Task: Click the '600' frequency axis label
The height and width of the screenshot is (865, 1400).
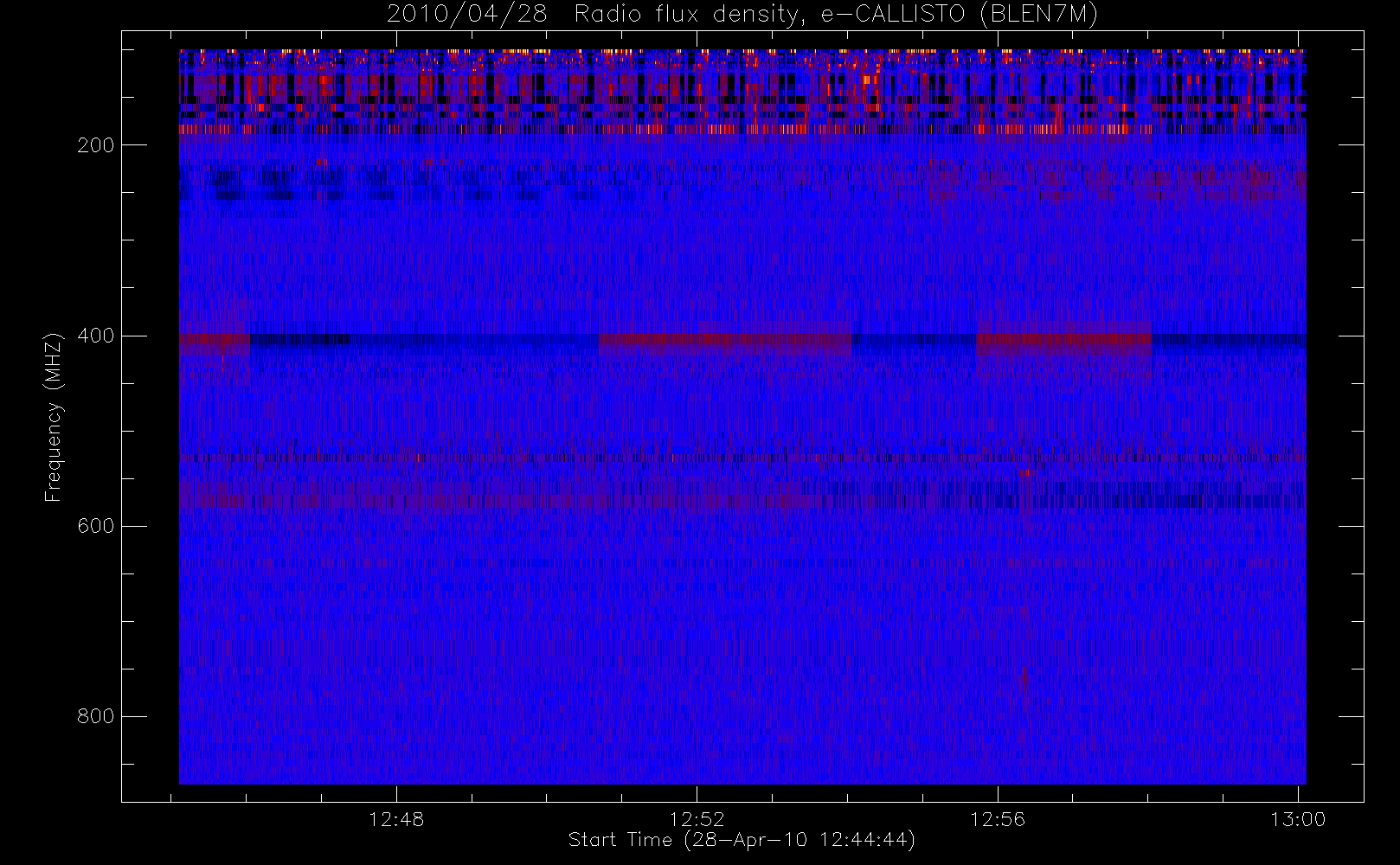Action: point(96,526)
